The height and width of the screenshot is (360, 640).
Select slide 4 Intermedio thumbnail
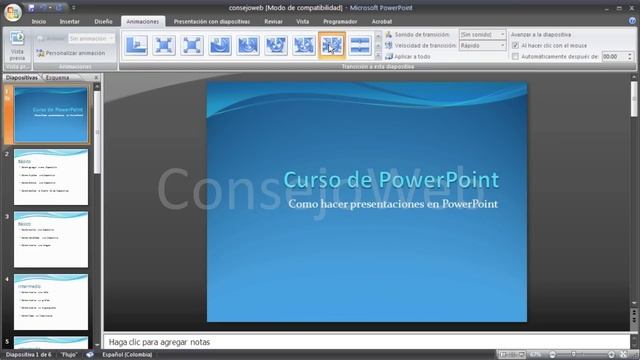51,302
